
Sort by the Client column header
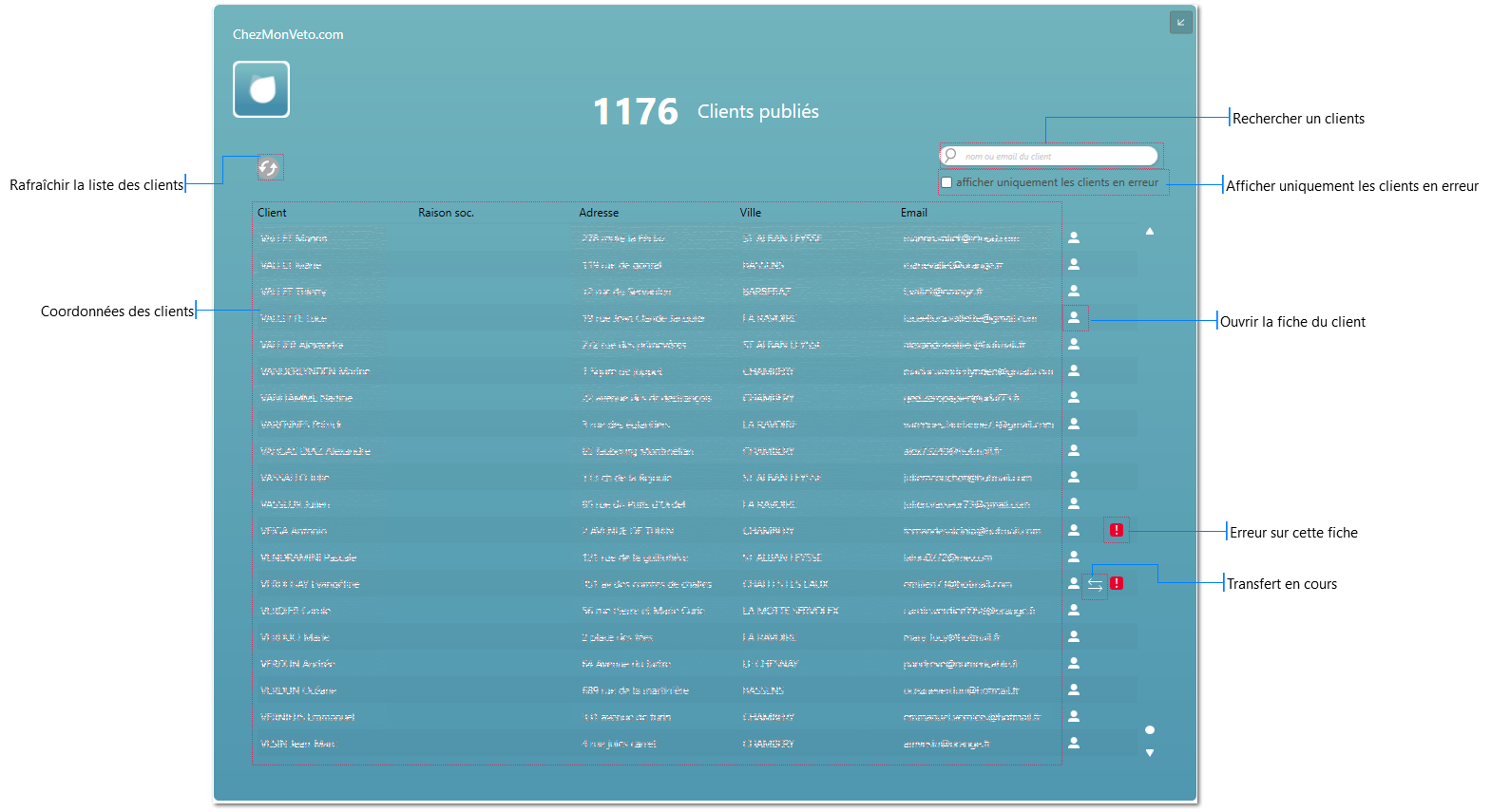[272, 213]
